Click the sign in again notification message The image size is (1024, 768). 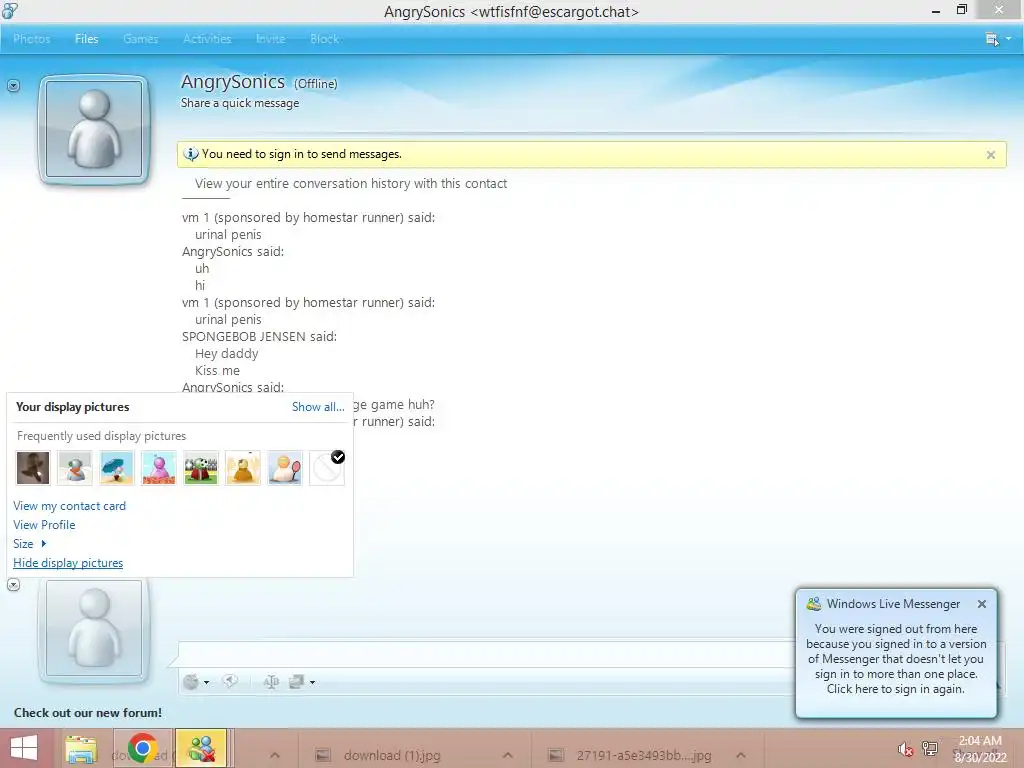[895, 659]
